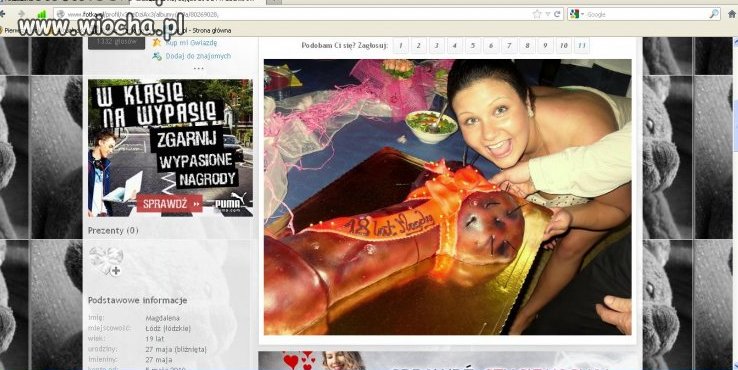Go forward with the browser forward arrow
This screenshot has width=738, height=370.
click(x=22, y=15)
